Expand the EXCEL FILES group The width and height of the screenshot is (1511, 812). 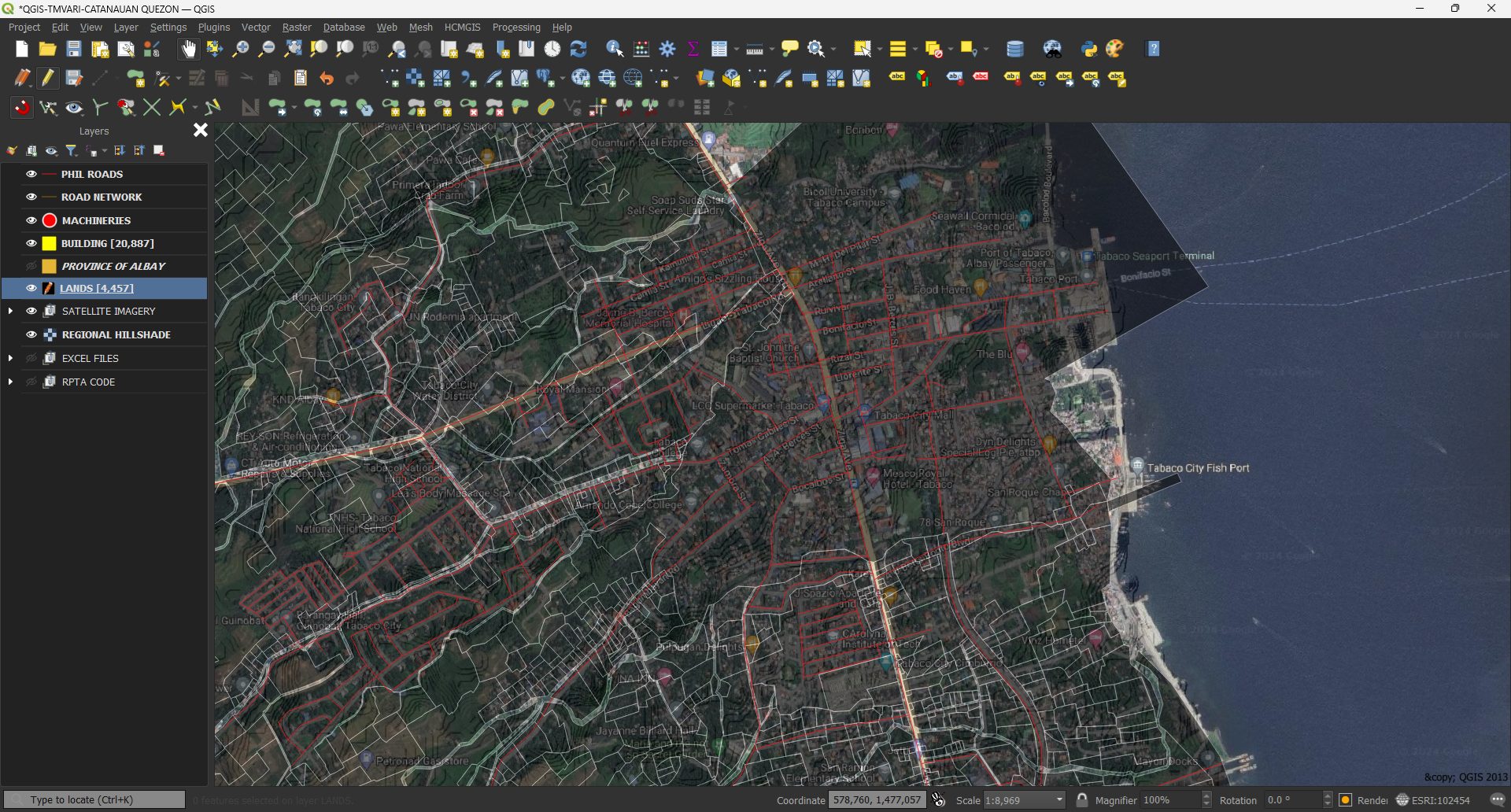(11, 358)
